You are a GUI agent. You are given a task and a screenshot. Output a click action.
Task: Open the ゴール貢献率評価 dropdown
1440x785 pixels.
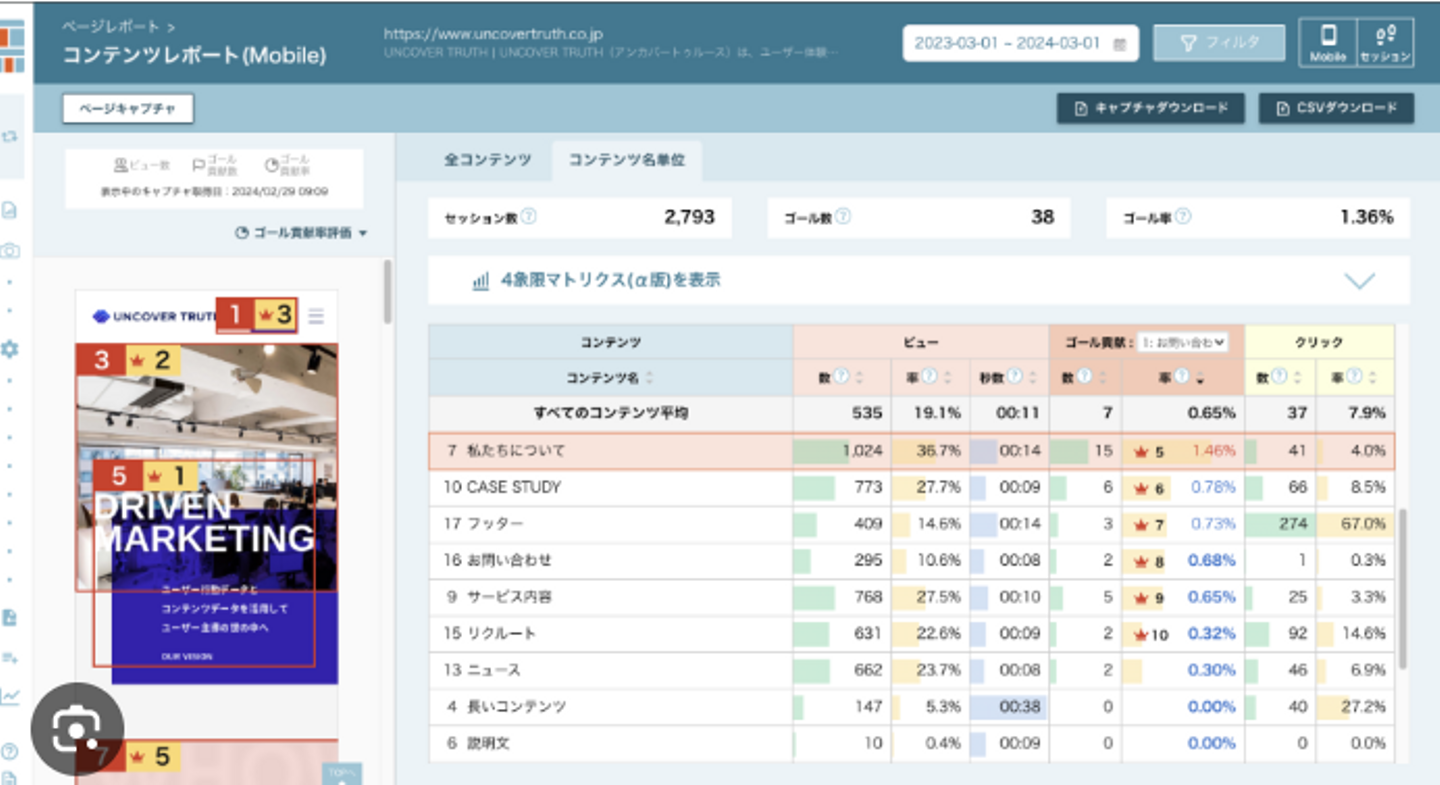point(301,233)
